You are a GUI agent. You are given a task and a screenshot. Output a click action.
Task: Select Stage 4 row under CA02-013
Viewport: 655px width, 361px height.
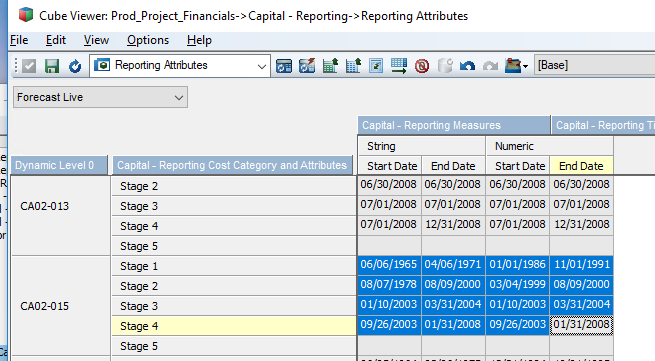234,226
